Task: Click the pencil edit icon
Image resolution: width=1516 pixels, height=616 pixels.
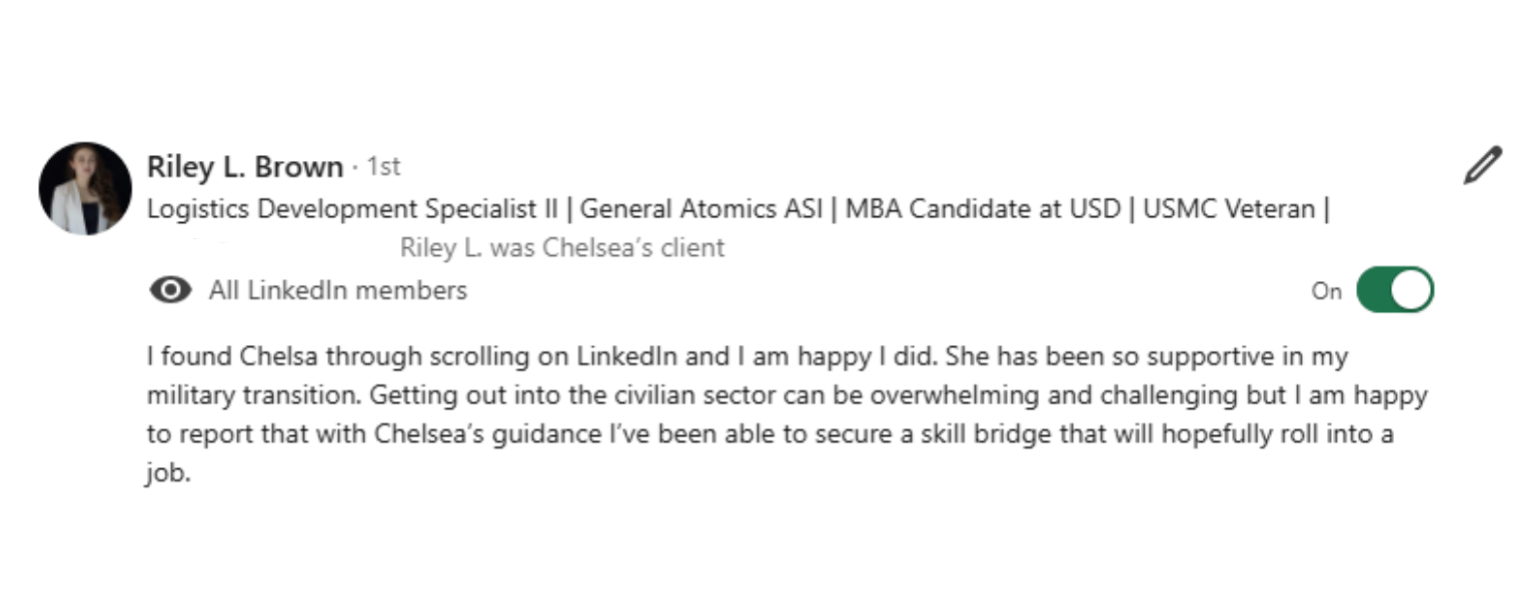Action: click(x=1481, y=166)
